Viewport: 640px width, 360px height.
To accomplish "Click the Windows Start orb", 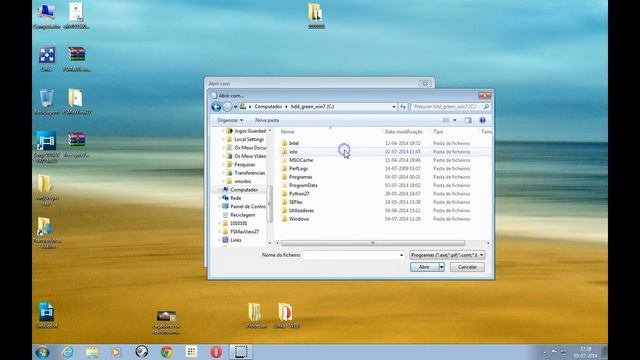I will (42, 352).
